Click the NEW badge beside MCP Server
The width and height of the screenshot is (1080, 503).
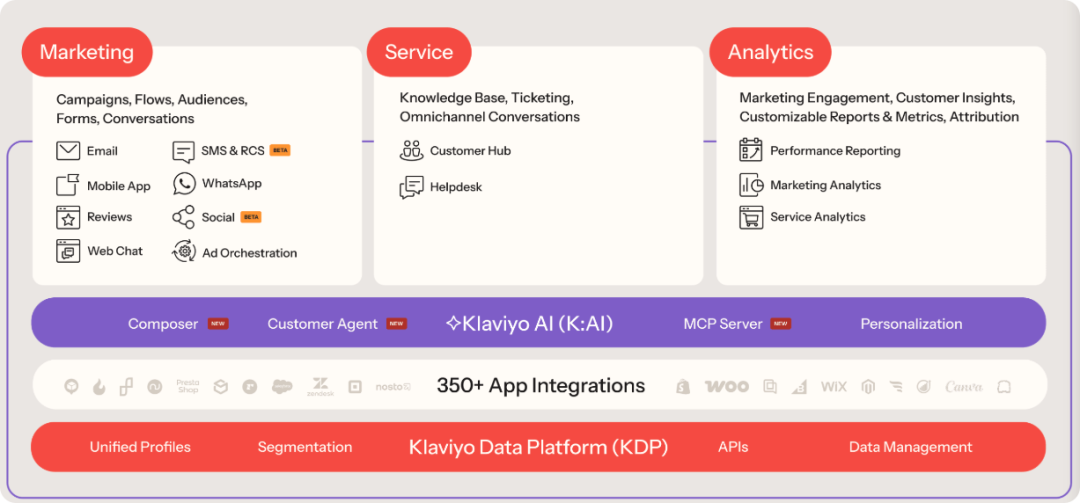pyautogui.click(x=780, y=323)
